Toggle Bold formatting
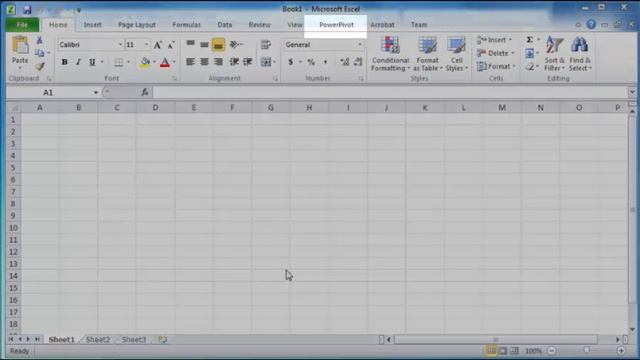Screen dimensions: 640x360 tap(64, 62)
